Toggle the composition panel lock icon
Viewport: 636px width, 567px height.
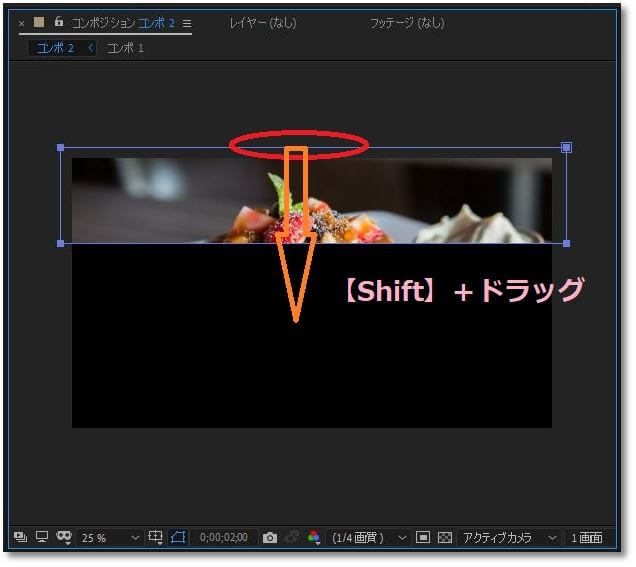59,21
